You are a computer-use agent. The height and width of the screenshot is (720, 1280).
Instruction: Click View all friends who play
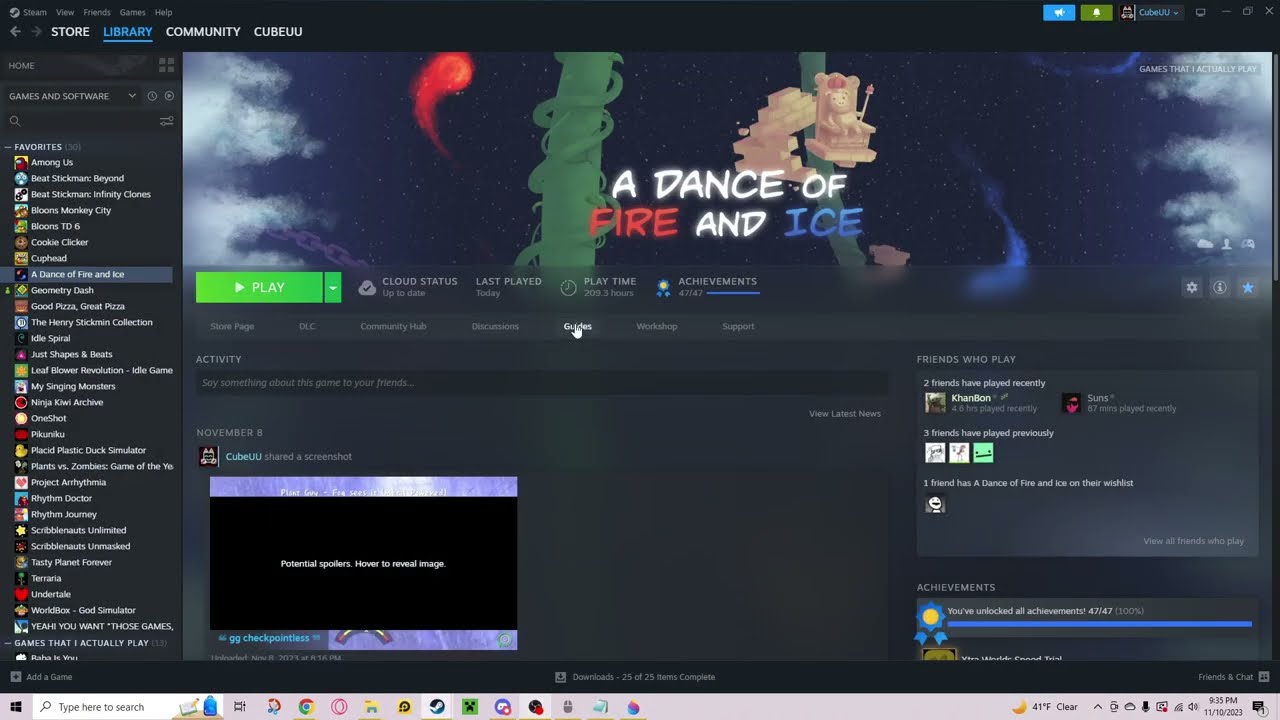(x=1193, y=541)
